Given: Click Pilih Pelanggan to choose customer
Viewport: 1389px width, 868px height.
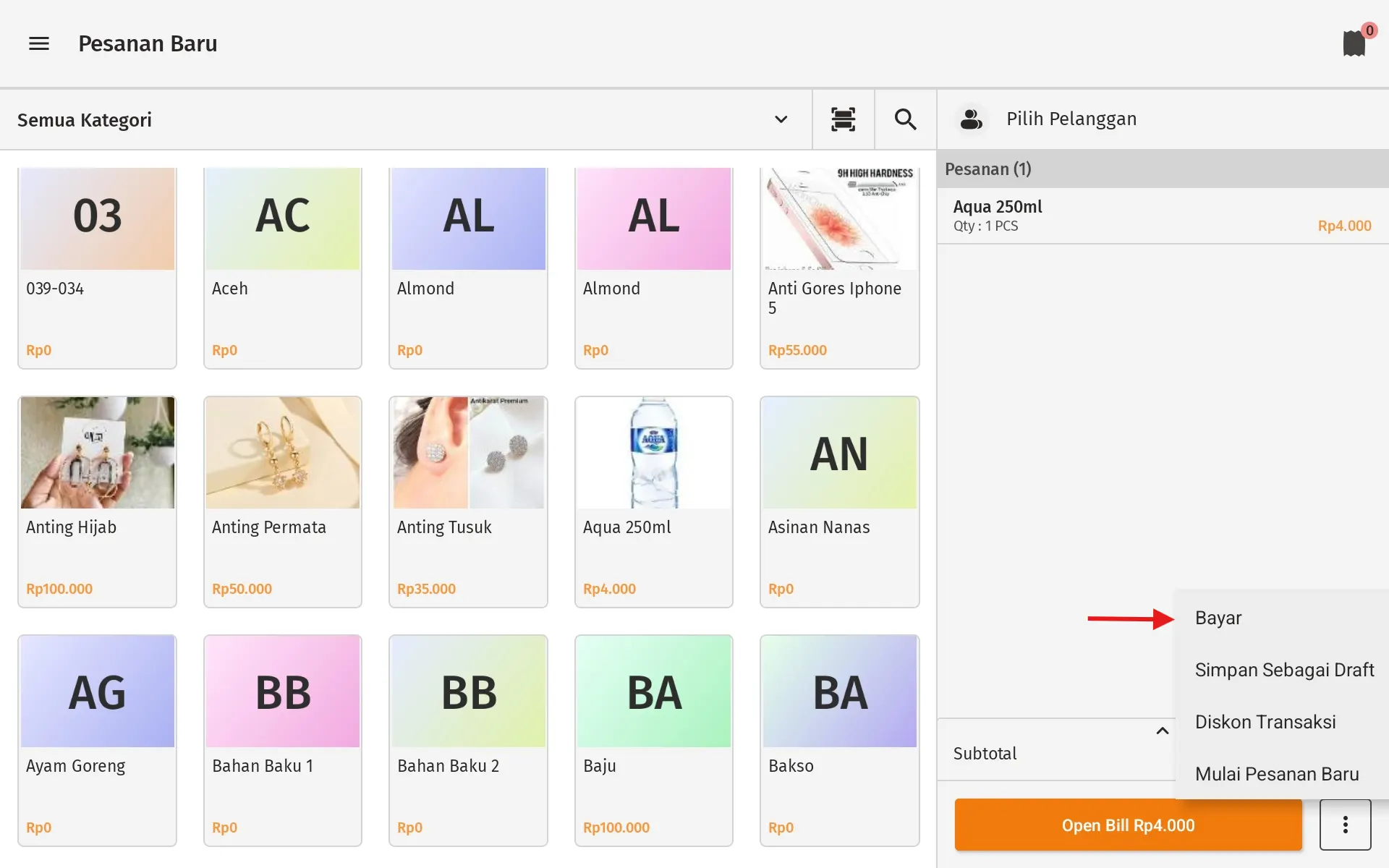Looking at the screenshot, I should (x=1071, y=119).
